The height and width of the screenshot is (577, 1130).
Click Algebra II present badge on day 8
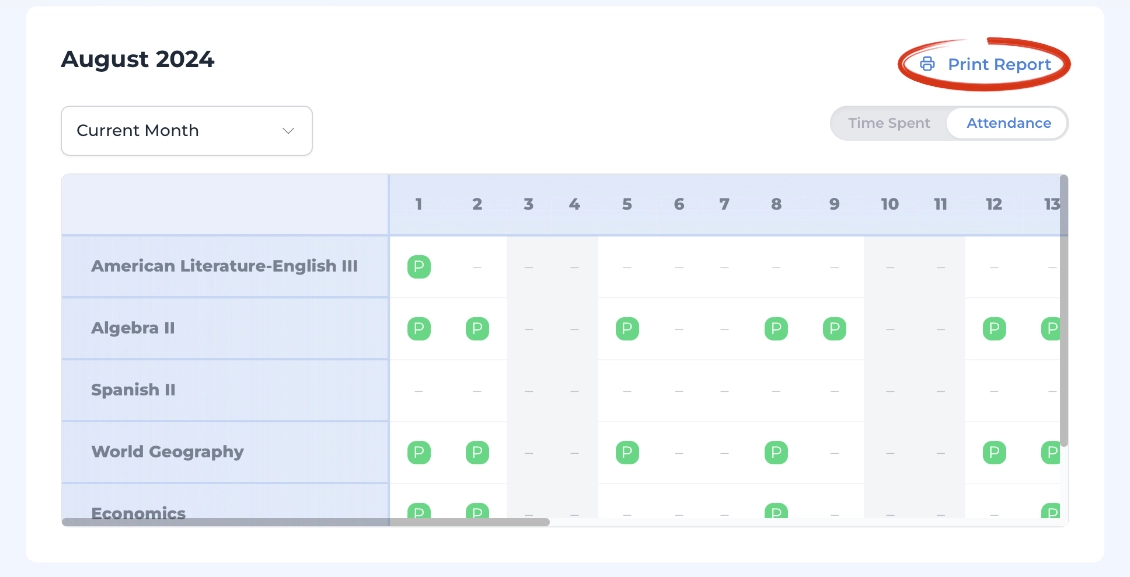click(x=776, y=328)
